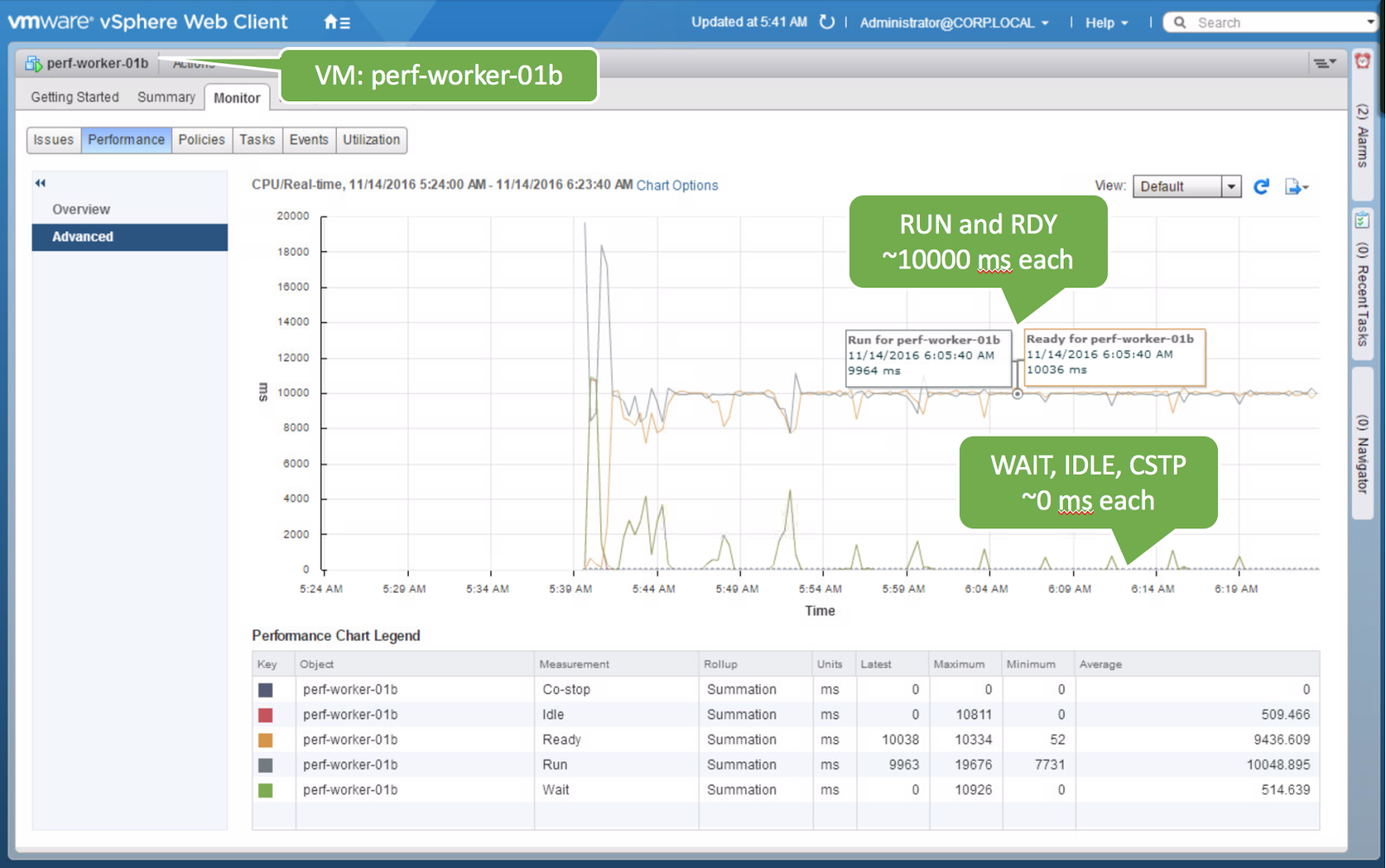The image size is (1386, 868).
Task: Click the export chart data icon
Action: [x=1292, y=186]
